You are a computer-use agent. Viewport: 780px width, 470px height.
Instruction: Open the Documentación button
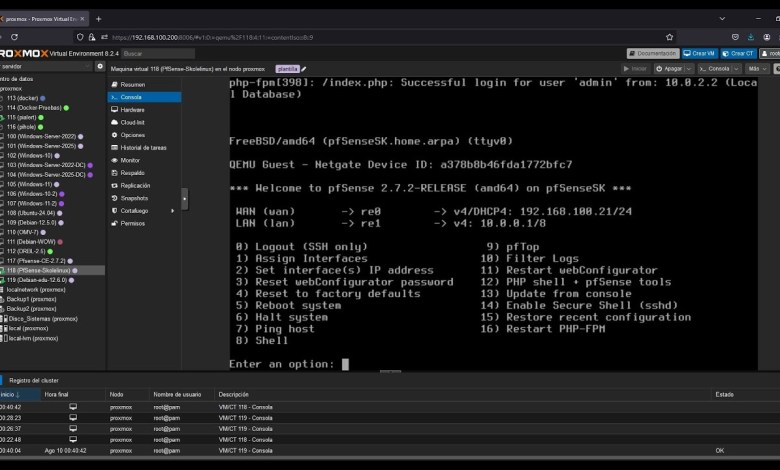(653, 53)
